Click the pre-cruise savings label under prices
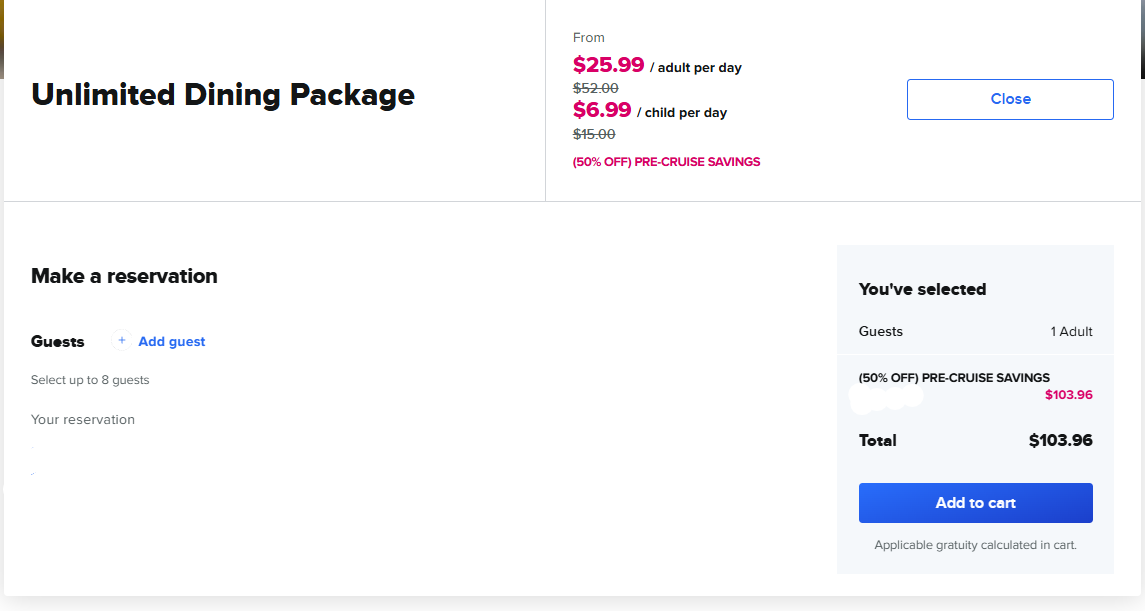Viewport: 1145px width, 611px height. point(666,162)
